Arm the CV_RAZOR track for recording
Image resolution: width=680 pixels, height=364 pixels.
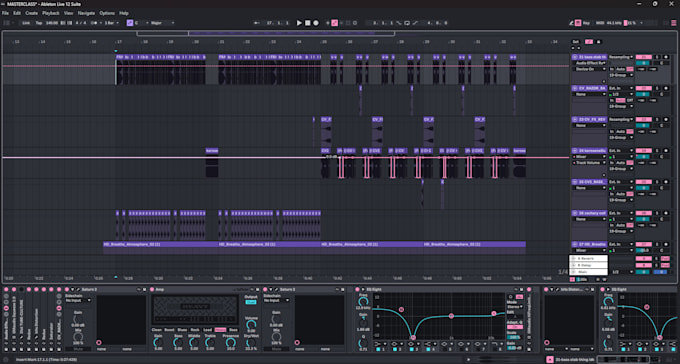point(666,88)
